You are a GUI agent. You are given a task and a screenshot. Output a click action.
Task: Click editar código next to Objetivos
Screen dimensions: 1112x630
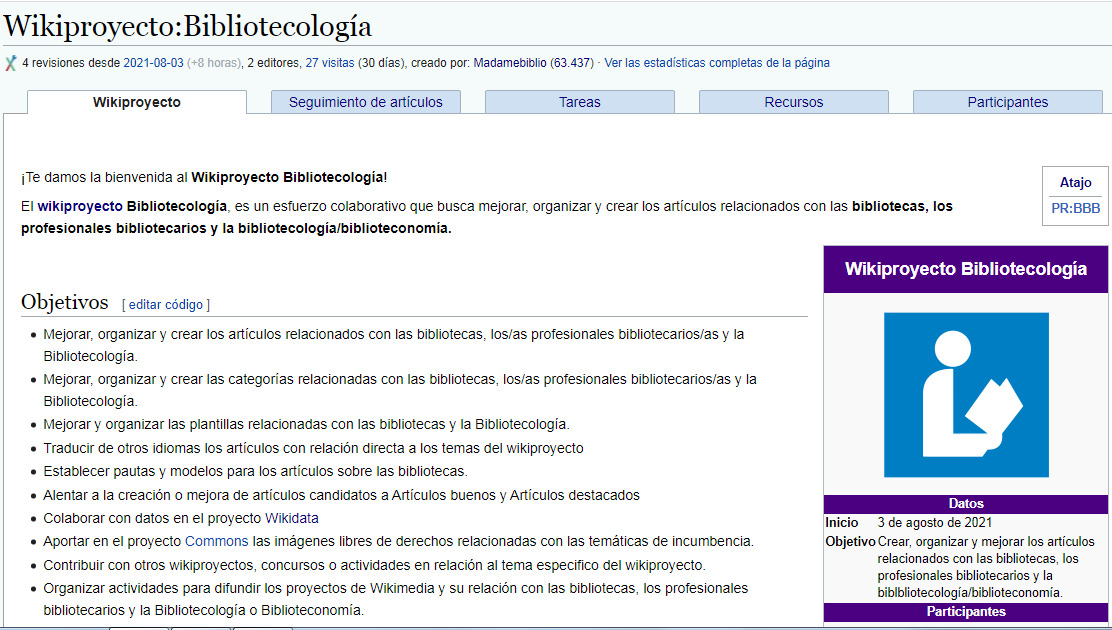[166, 304]
